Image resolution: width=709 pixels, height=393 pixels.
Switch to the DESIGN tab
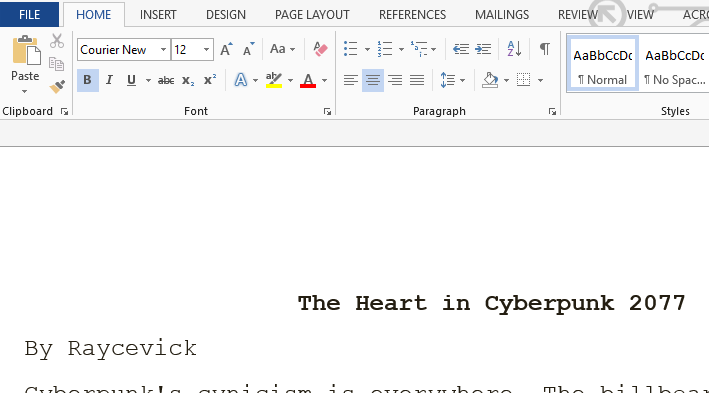point(226,15)
